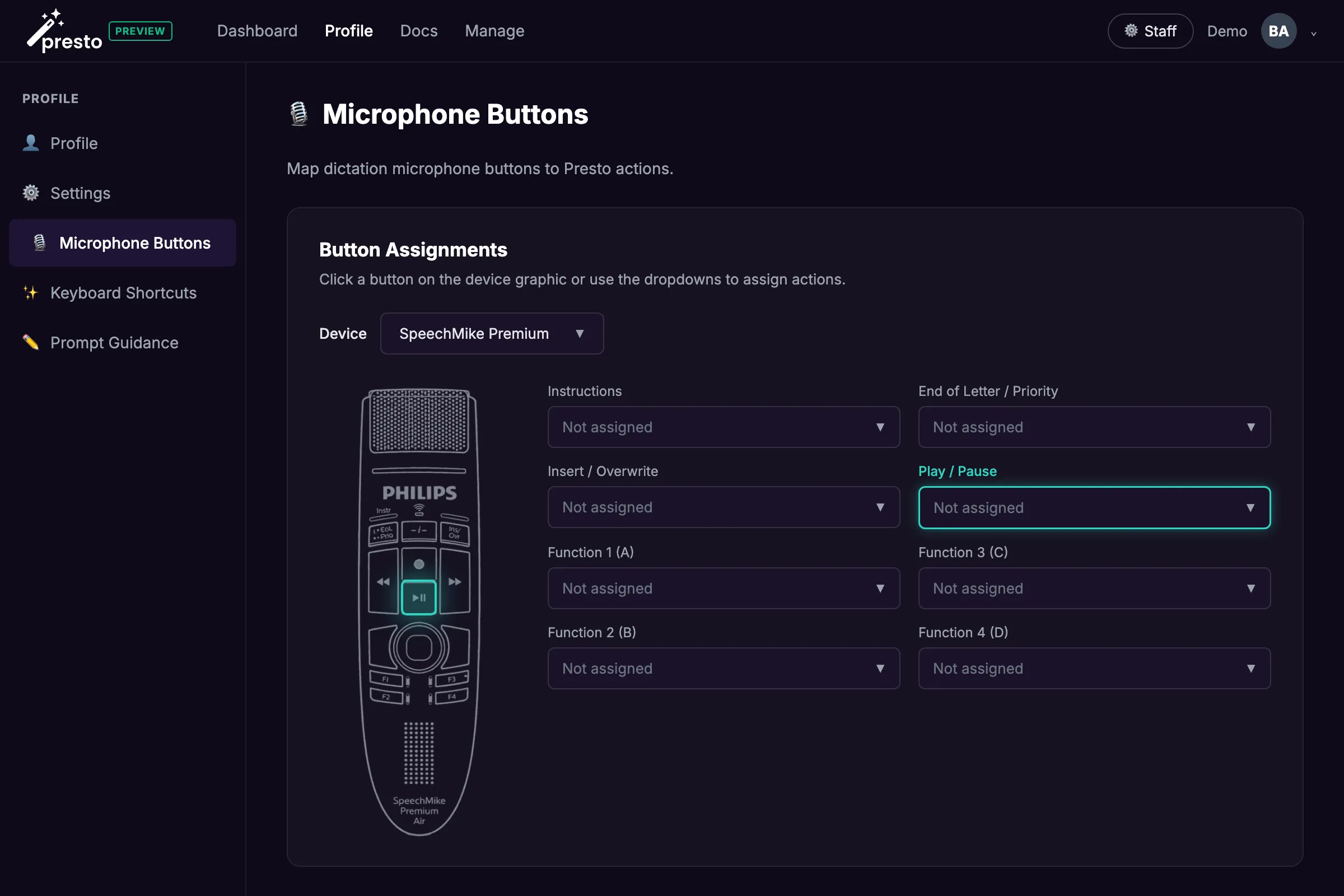This screenshot has height=896, width=1344.
Task: Click the EoL/Prio button on the microphone graphic
Action: (x=383, y=533)
